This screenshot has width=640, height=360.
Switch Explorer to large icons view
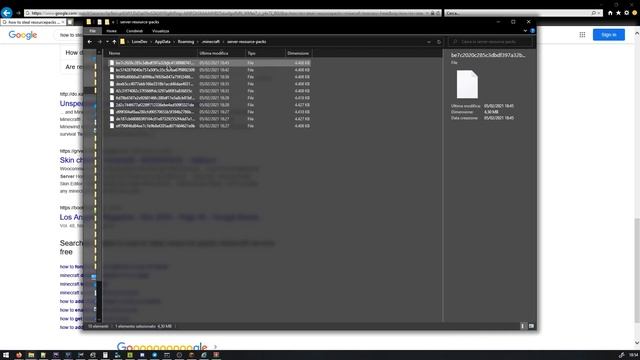click(x=531, y=326)
